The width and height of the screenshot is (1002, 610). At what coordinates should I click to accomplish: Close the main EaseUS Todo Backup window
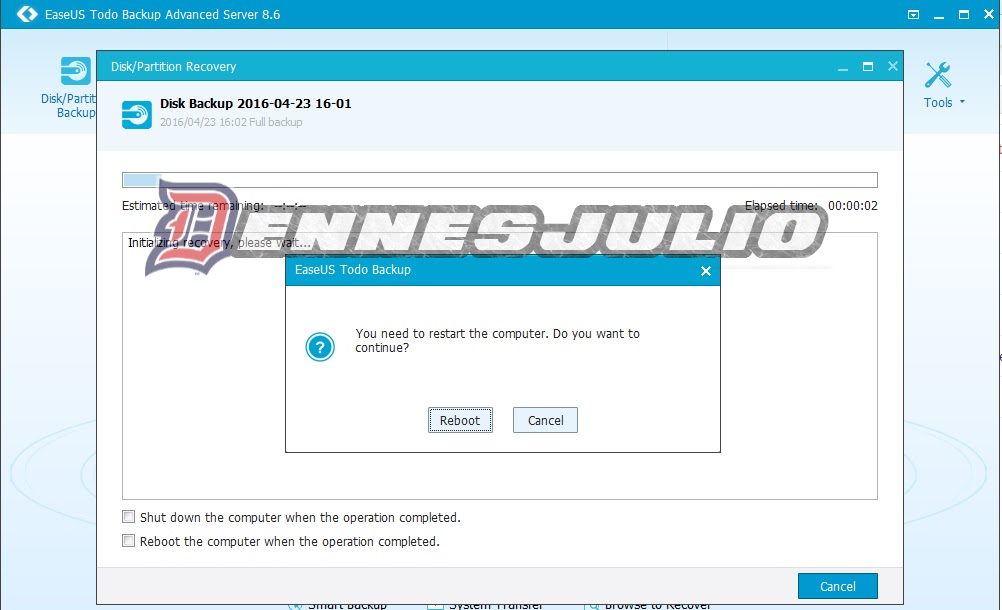click(x=989, y=14)
